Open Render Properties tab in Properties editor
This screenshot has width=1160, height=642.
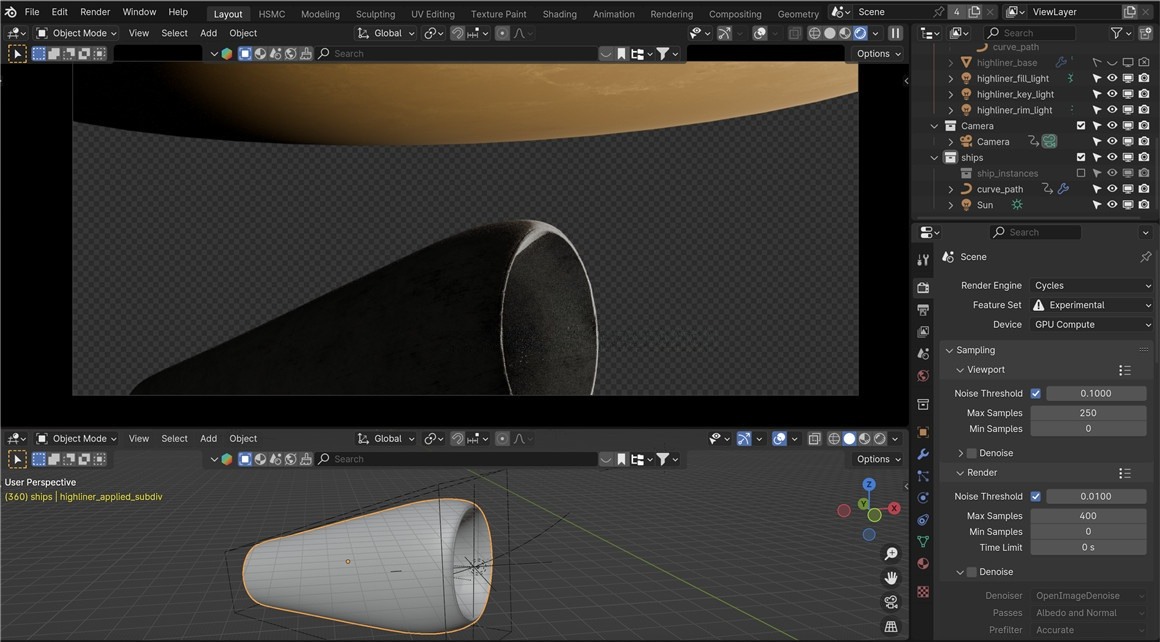click(x=922, y=287)
